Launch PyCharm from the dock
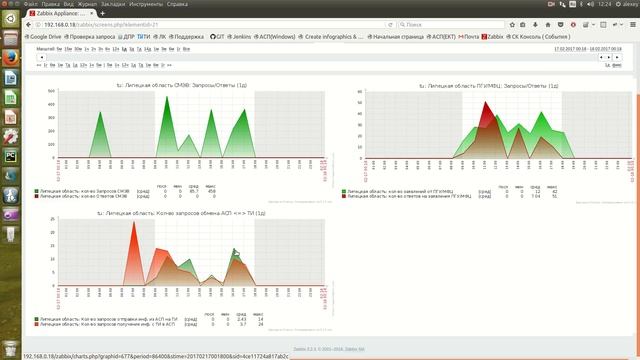This screenshot has width=640, height=360. pyautogui.click(x=11, y=156)
